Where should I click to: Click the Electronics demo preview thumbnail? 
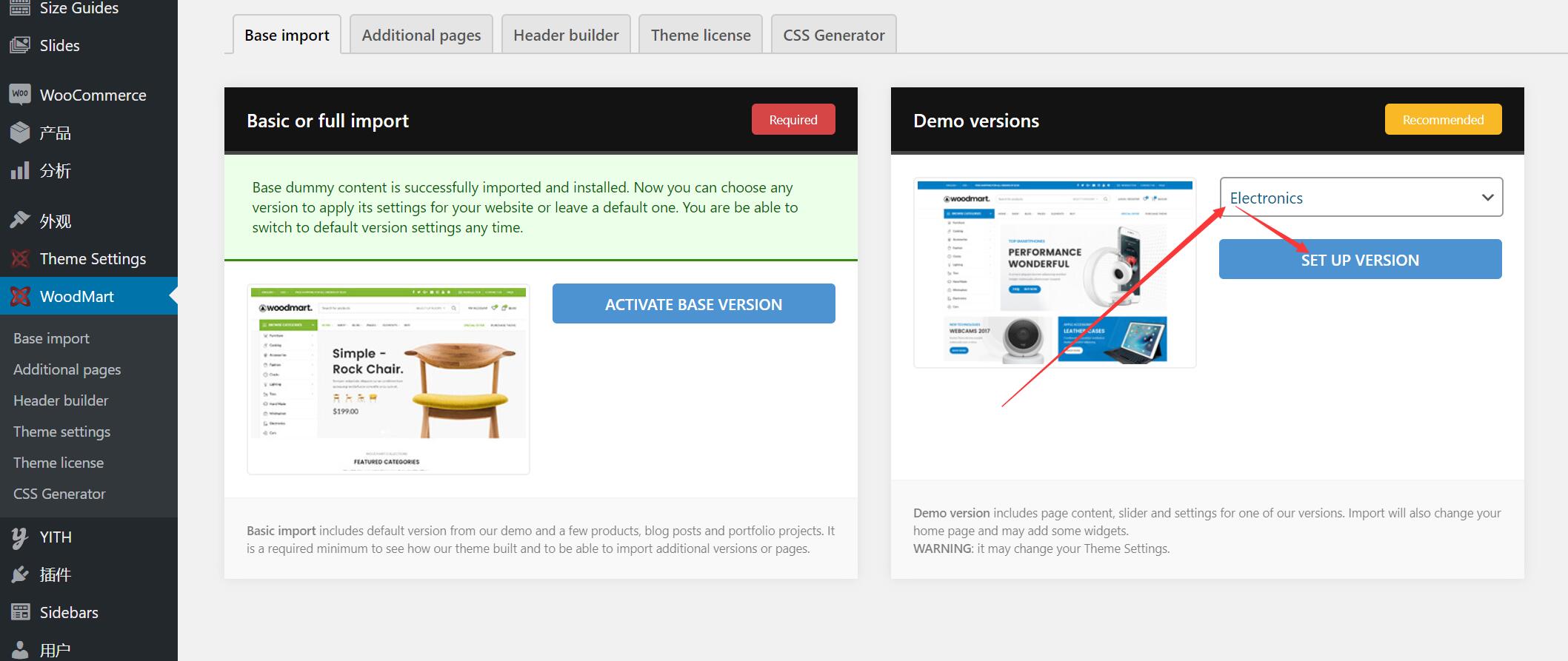point(1055,272)
